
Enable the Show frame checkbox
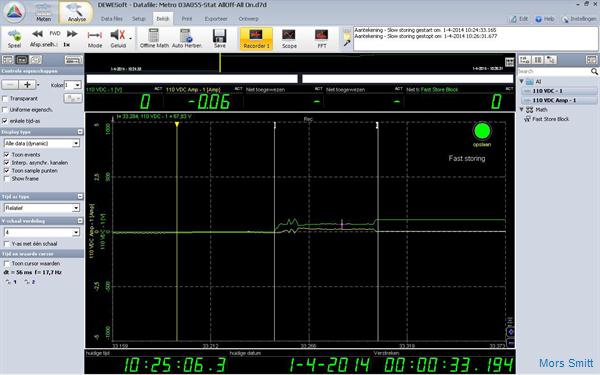click(7, 179)
